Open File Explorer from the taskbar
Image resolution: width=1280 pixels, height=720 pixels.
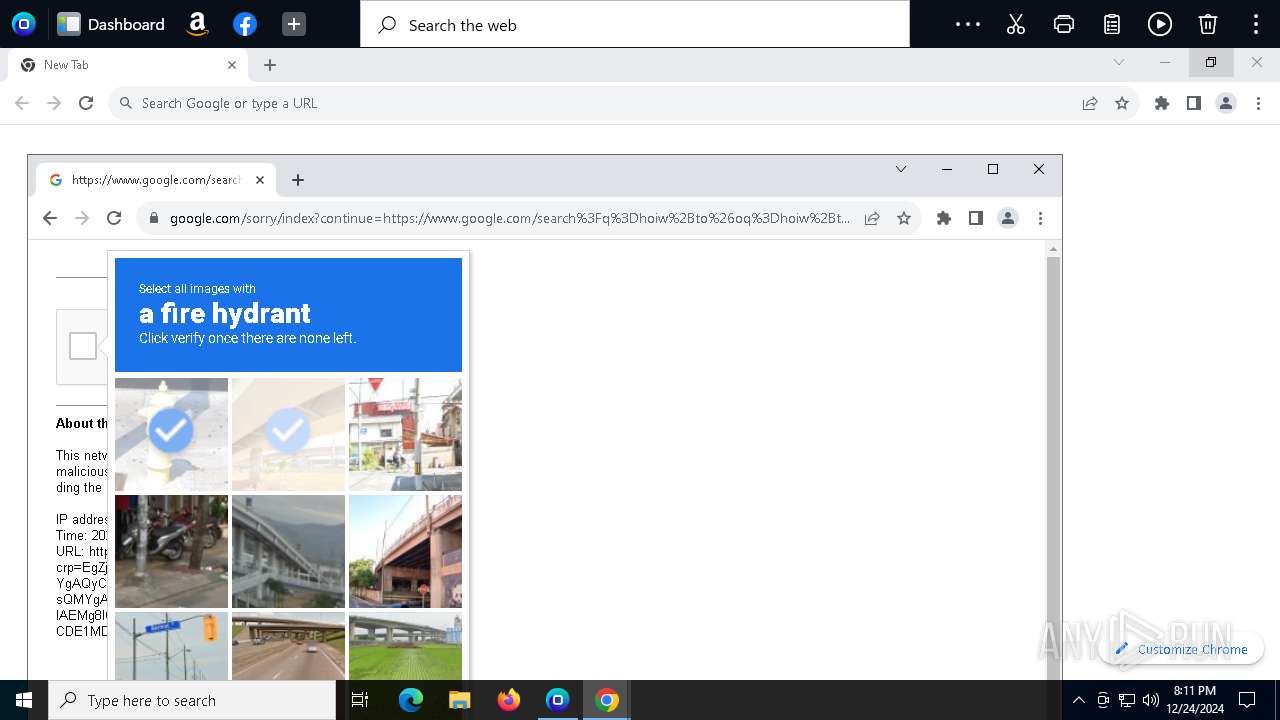(x=459, y=700)
